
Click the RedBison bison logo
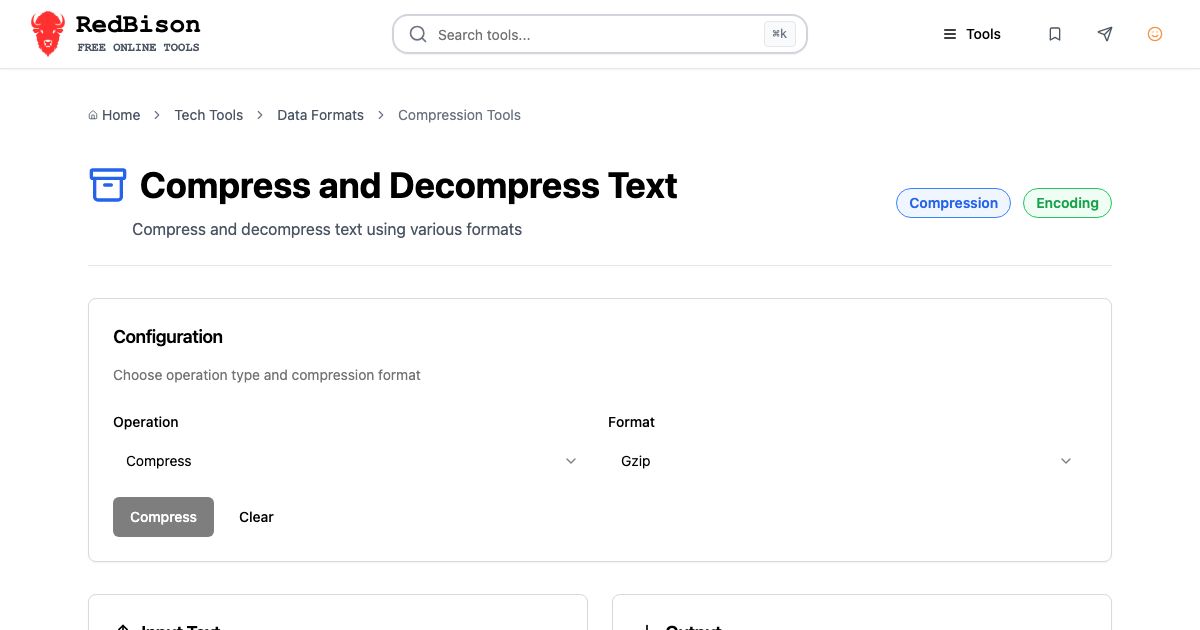(48, 34)
